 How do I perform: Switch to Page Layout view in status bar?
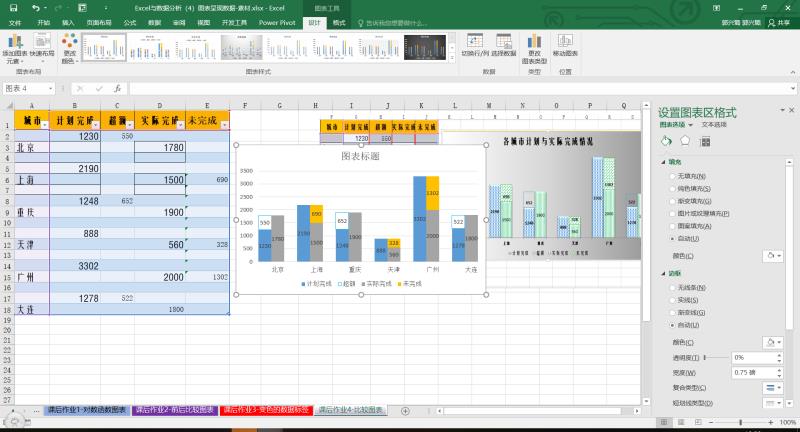click(x=681, y=422)
